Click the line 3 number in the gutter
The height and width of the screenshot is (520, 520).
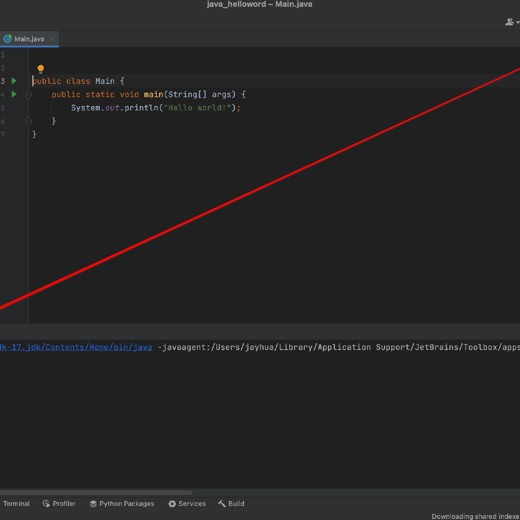3,81
